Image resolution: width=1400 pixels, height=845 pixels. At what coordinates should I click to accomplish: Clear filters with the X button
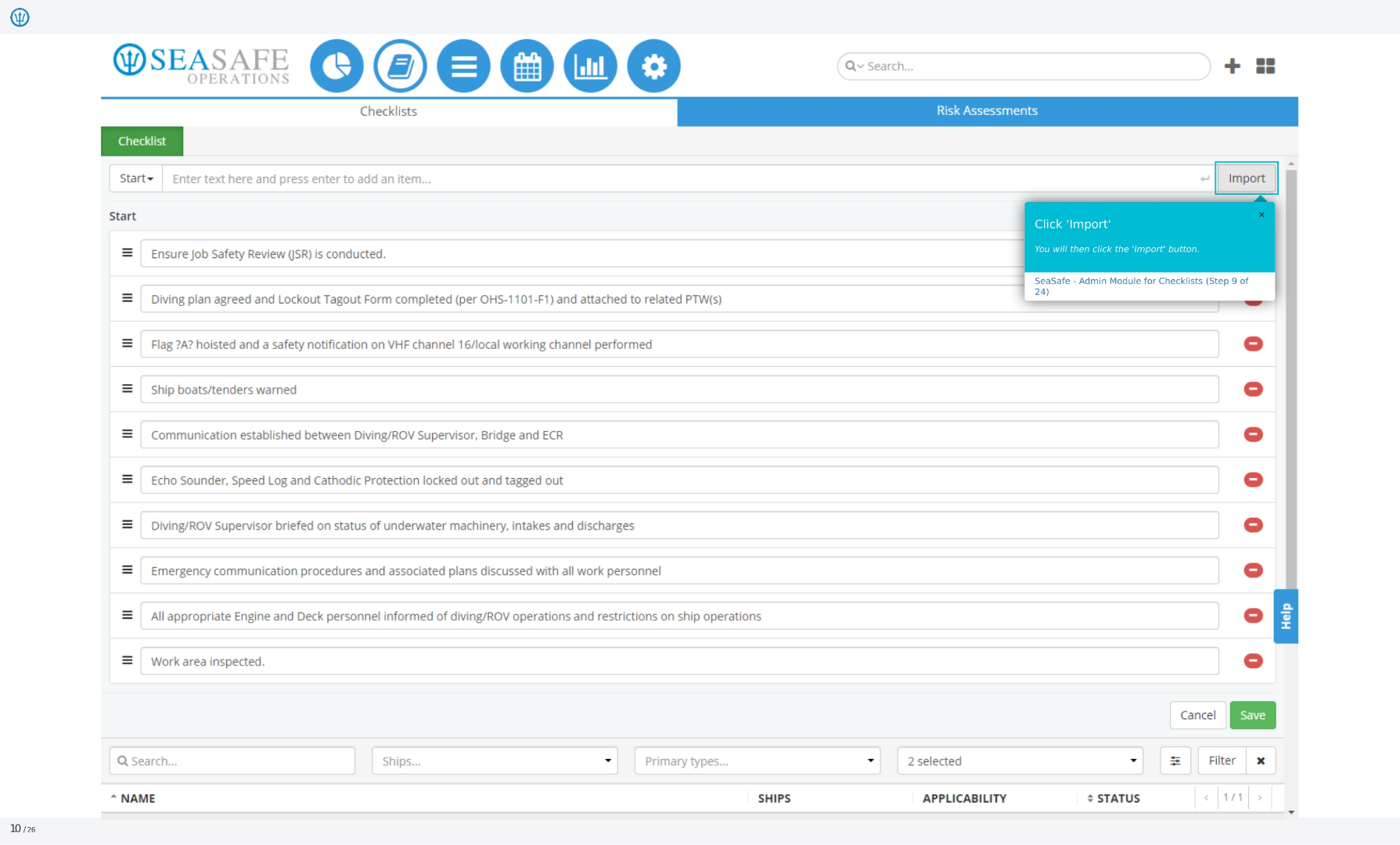[1261, 761]
